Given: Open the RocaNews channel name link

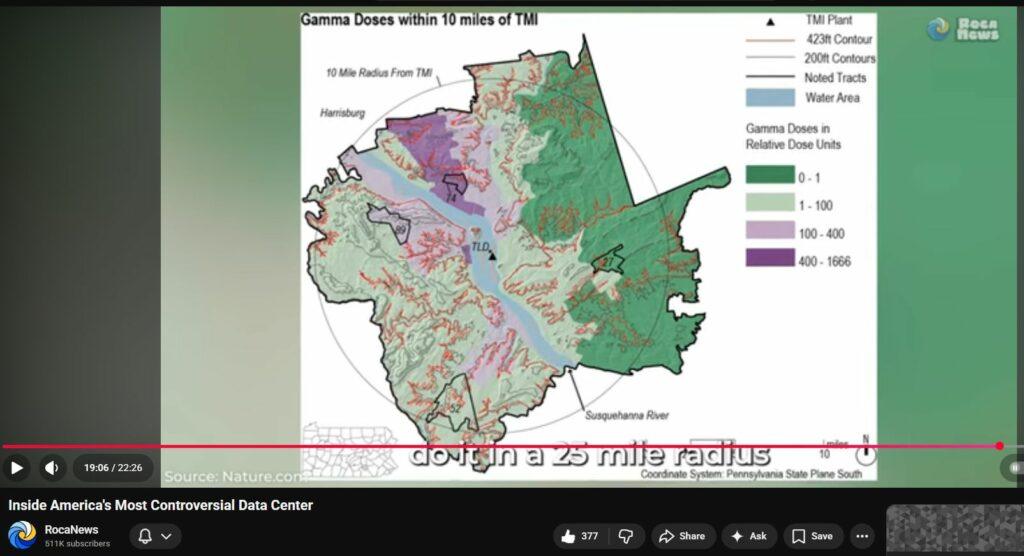Looking at the screenshot, I should click(71, 529).
